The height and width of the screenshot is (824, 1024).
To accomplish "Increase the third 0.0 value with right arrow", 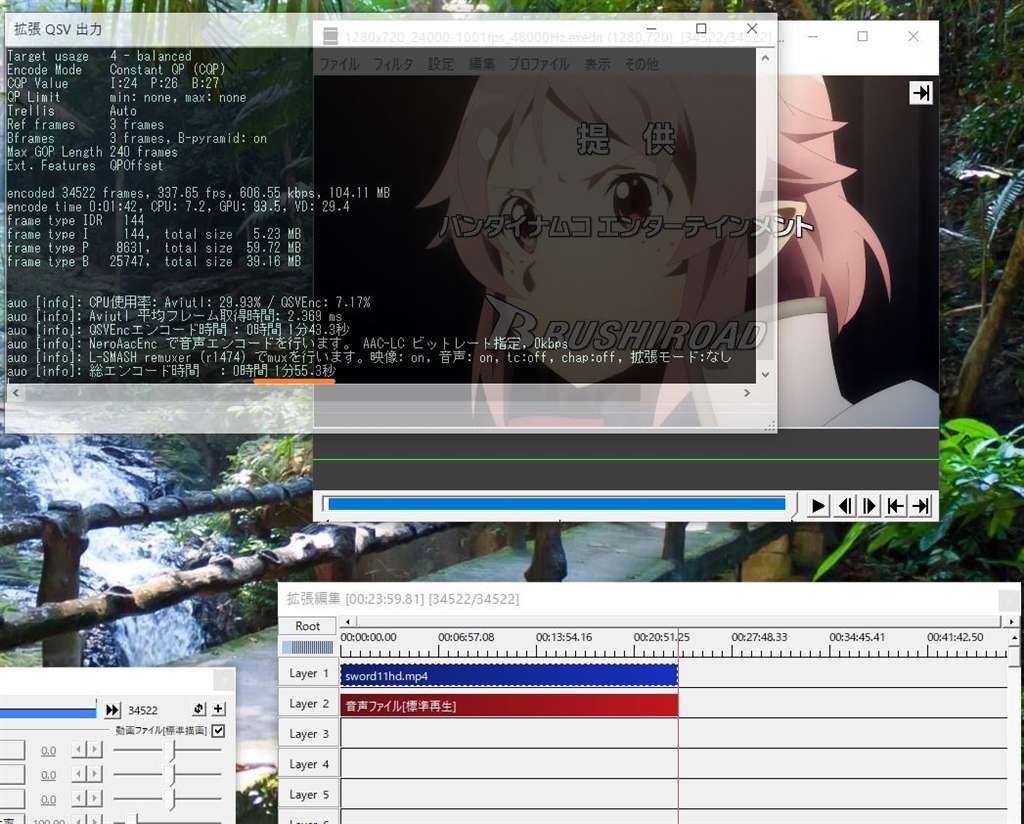I will coord(95,799).
